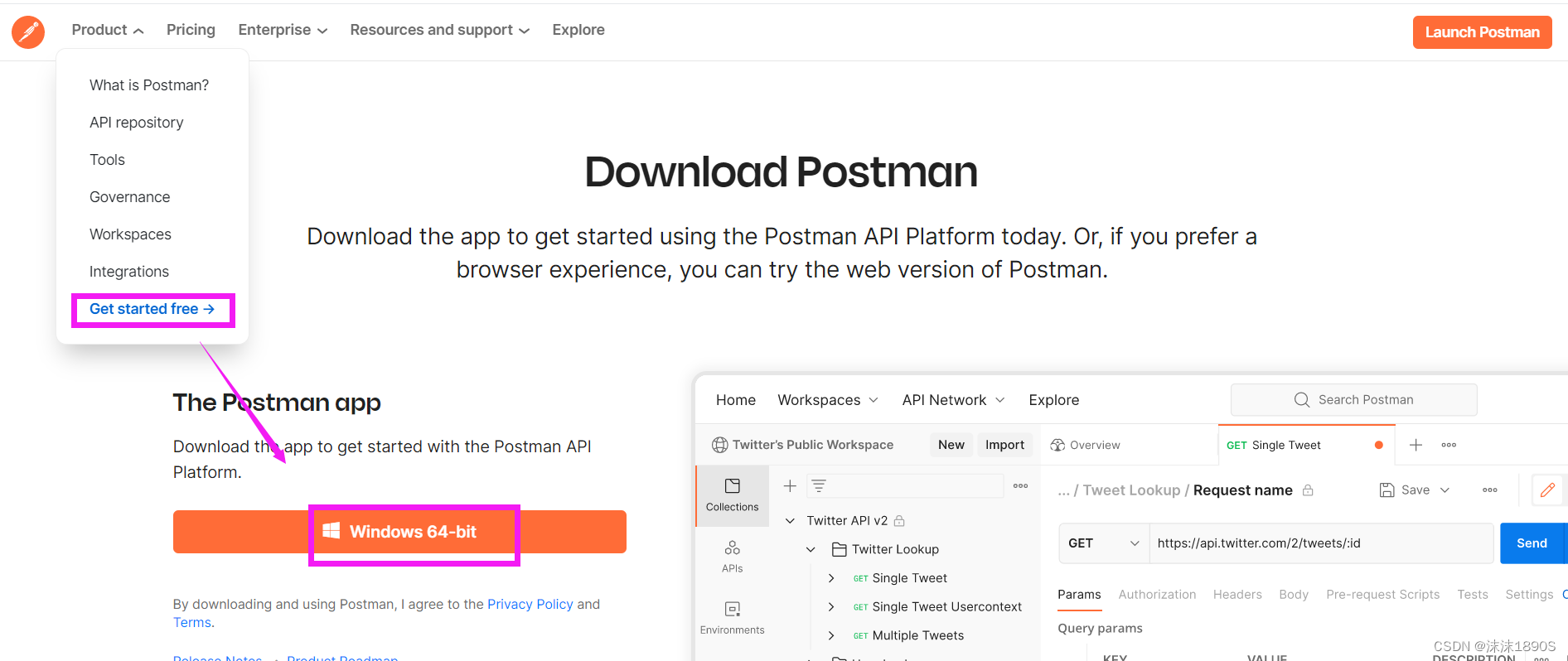Select API repository menu entry
The height and width of the screenshot is (661, 1568).
(137, 123)
